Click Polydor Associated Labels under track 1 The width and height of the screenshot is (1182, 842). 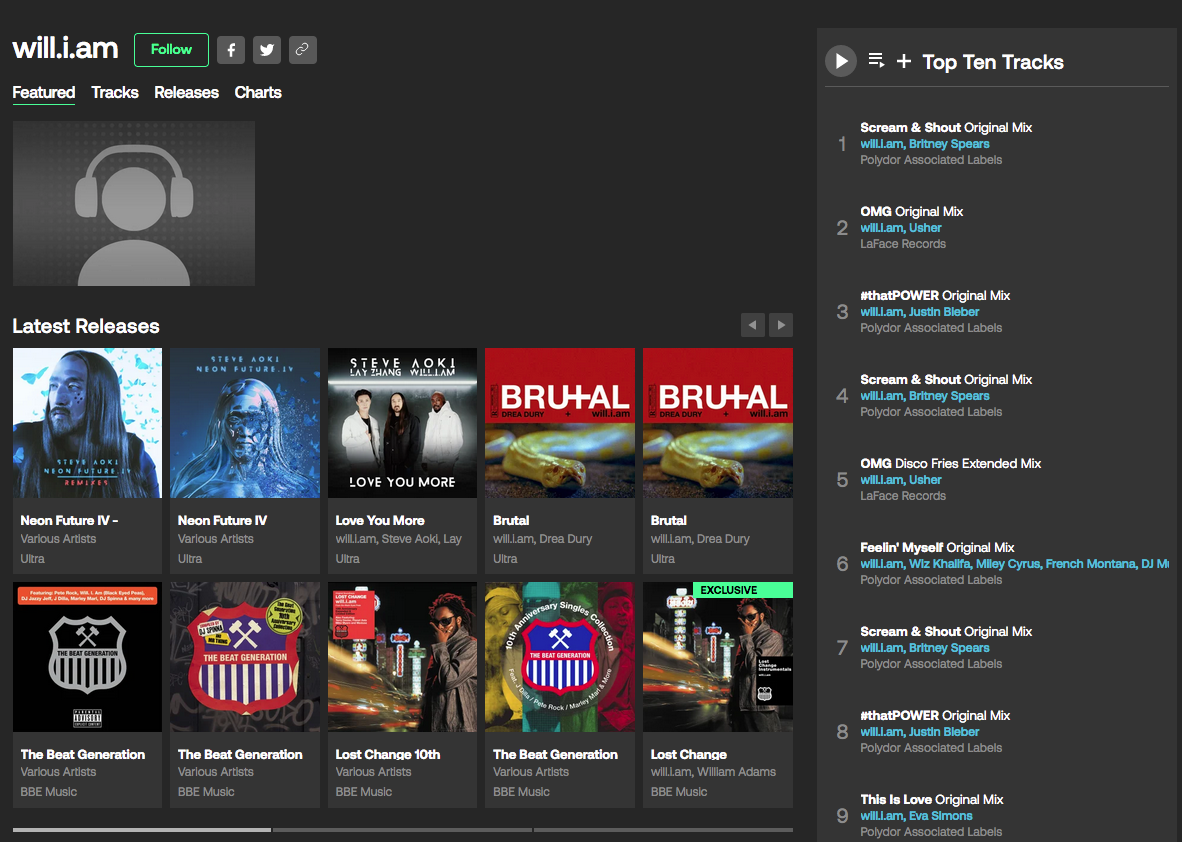click(931, 160)
